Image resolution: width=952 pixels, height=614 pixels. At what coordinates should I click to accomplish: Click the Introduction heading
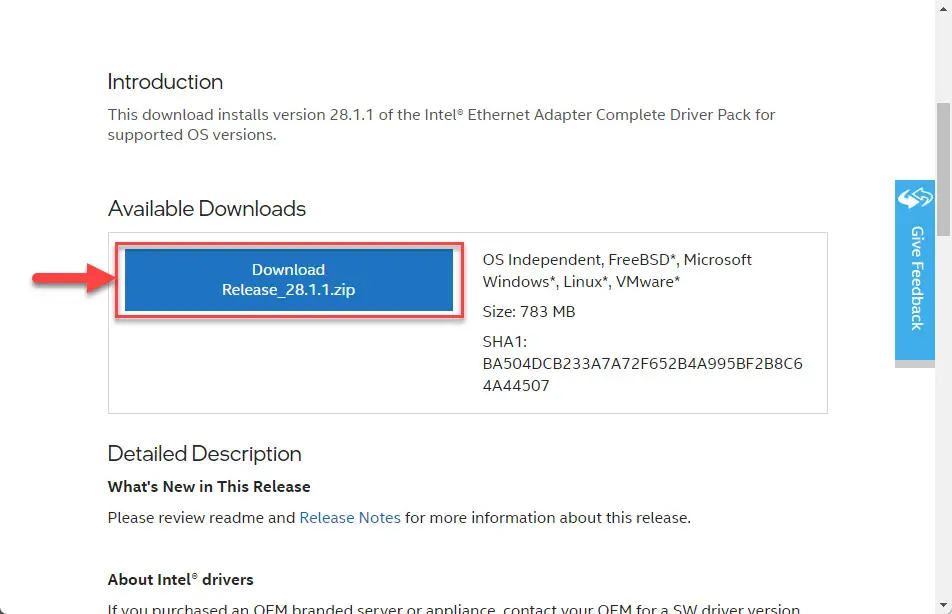[165, 81]
